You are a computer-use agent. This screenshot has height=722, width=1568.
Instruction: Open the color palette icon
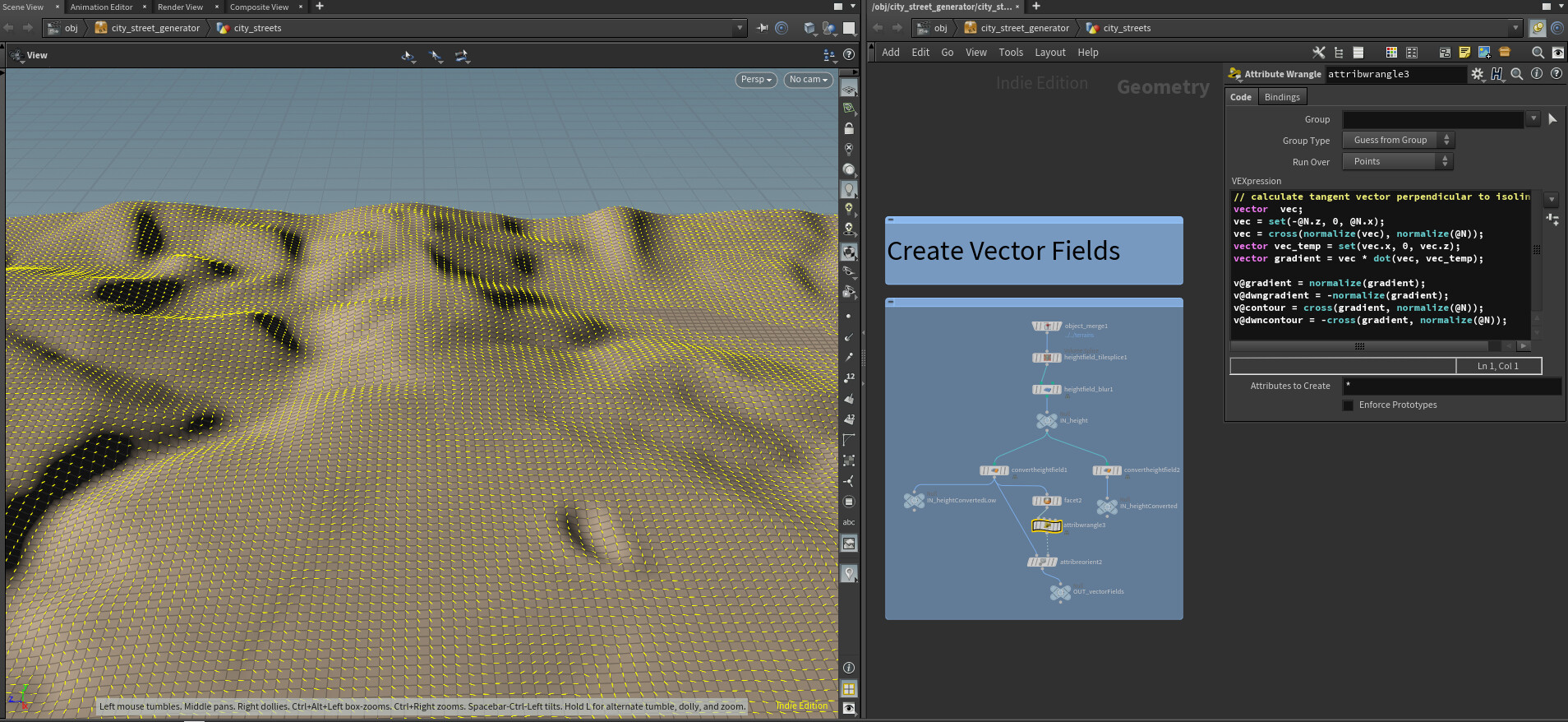pos(1391,53)
